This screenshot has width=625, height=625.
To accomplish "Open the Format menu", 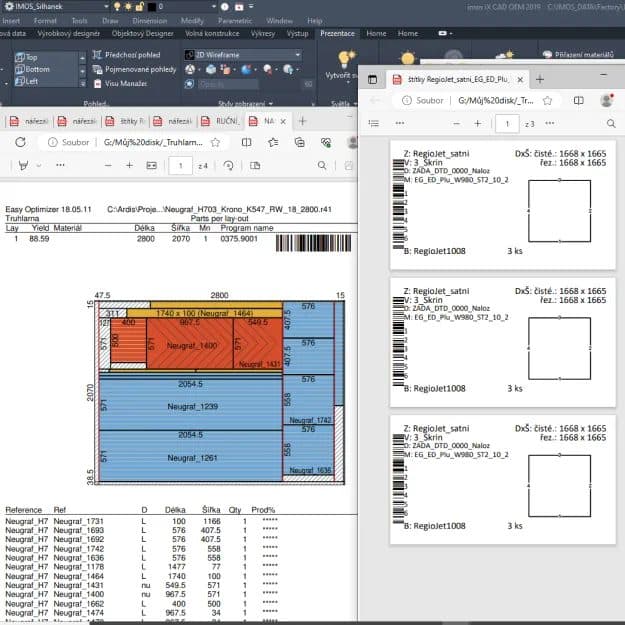I will click(45, 21).
